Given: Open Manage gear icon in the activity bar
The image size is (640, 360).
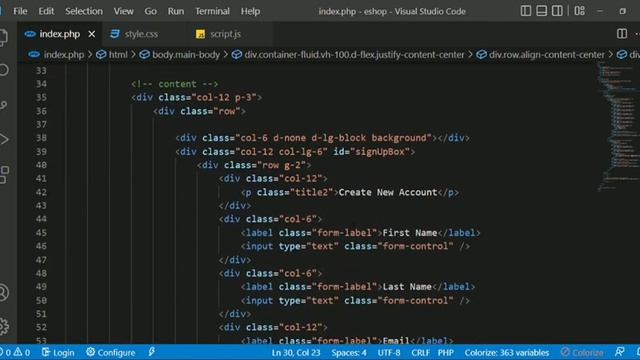Looking at the screenshot, I should point(3,326).
